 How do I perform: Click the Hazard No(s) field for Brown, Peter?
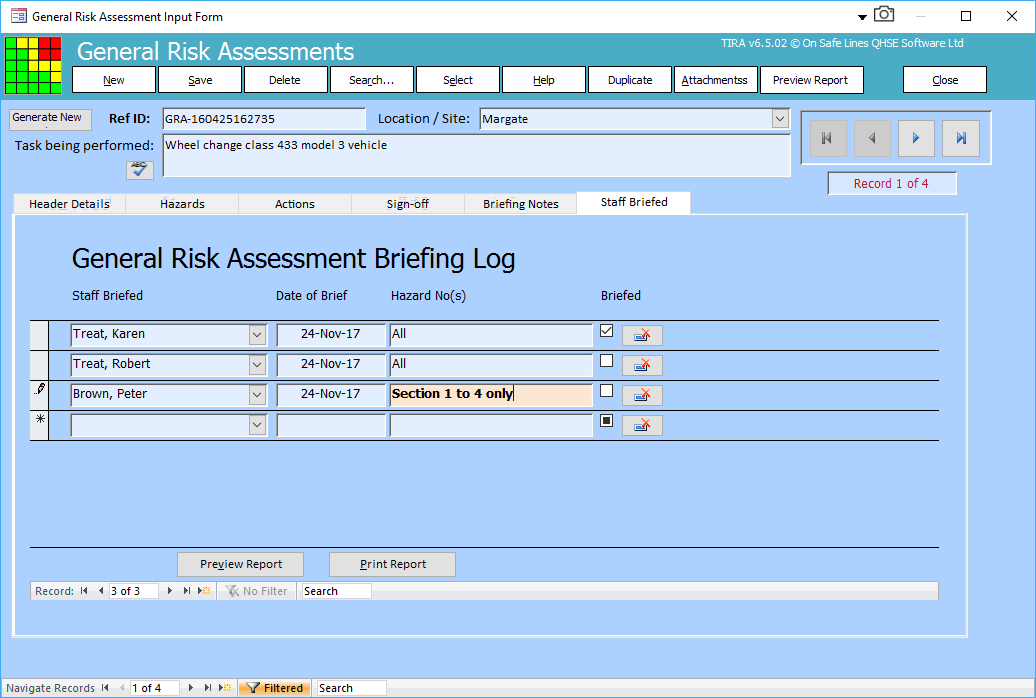coord(491,395)
